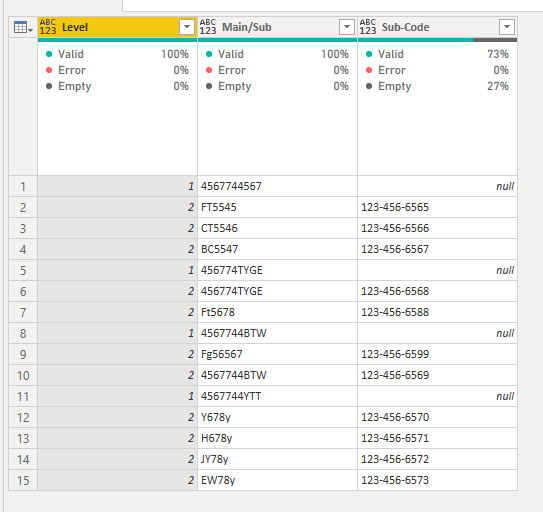Select cell CT5546
The height and width of the screenshot is (512, 543).
click(277, 228)
